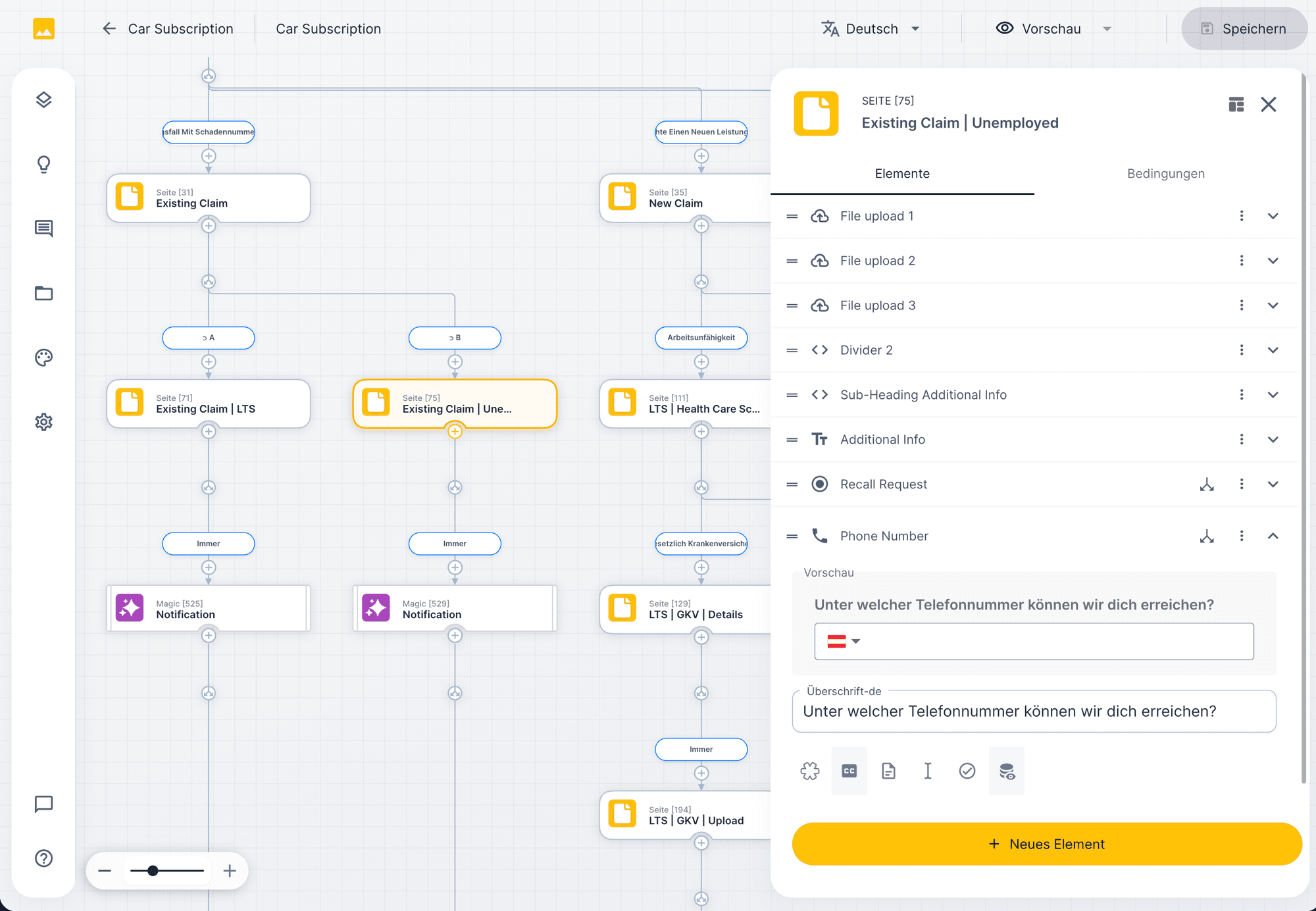Open Phone Number three-dot menu
The height and width of the screenshot is (911, 1316).
[1242, 536]
